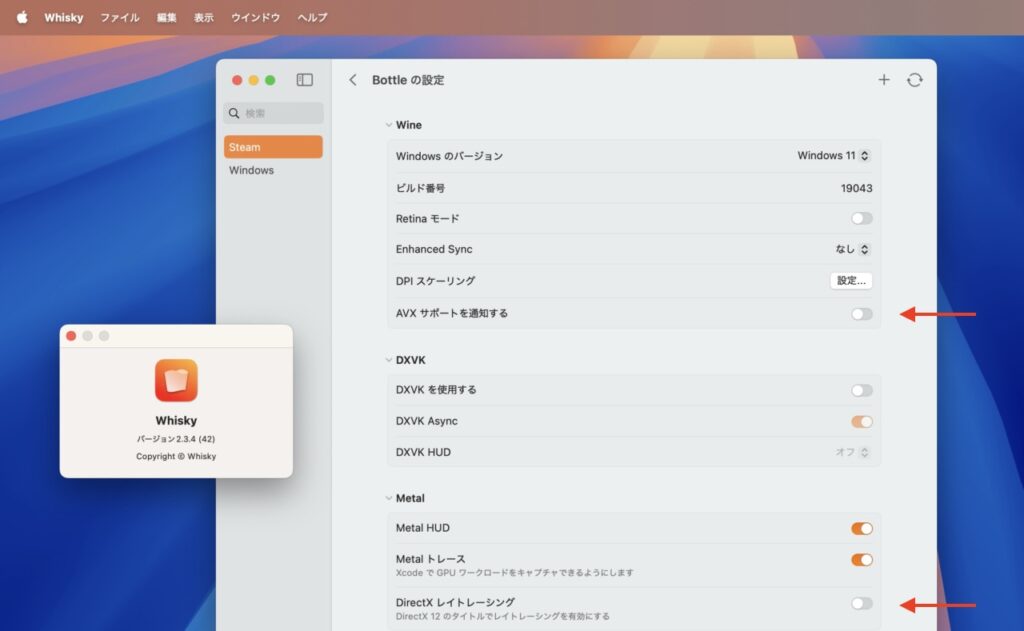Viewport: 1024px width, 631px height.
Task: Open the Apple menu
Action: click(22, 17)
